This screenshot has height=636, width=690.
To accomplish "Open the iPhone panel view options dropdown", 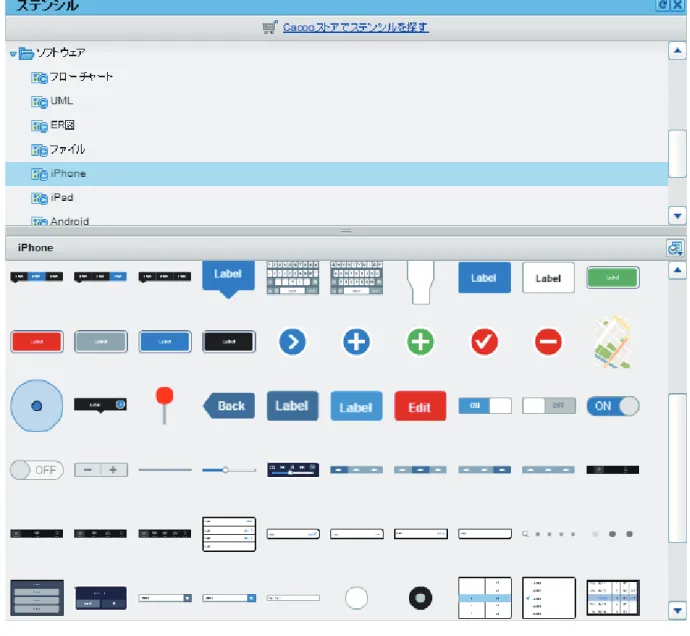I will (x=675, y=248).
